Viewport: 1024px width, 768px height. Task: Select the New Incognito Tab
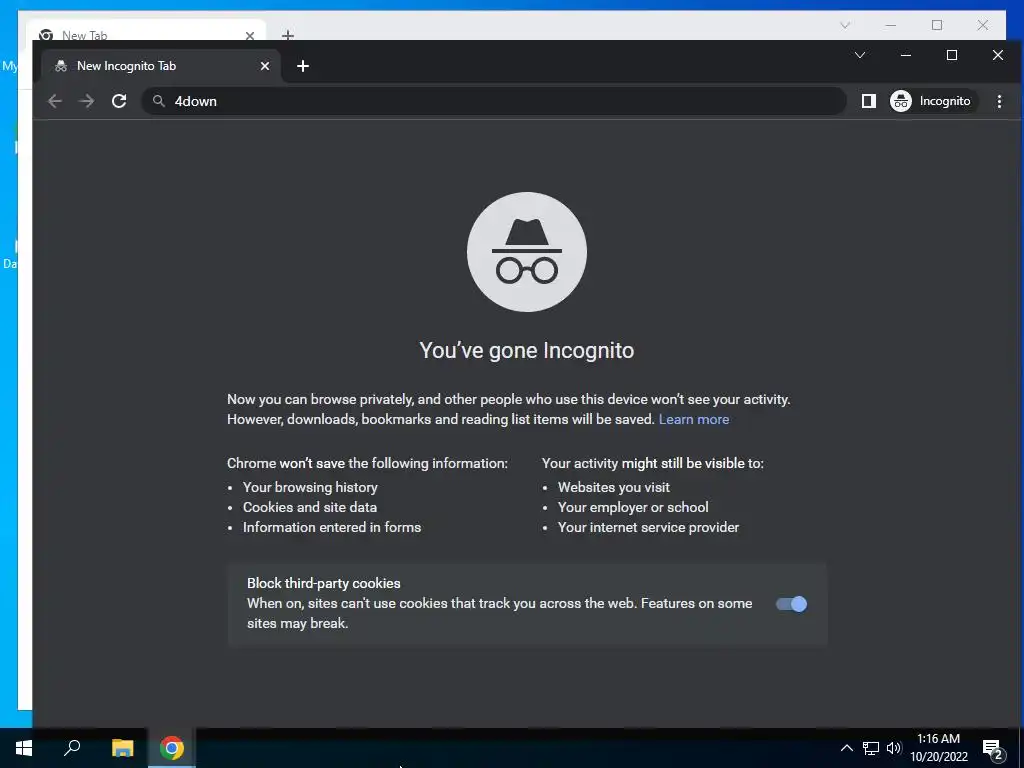click(x=161, y=66)
